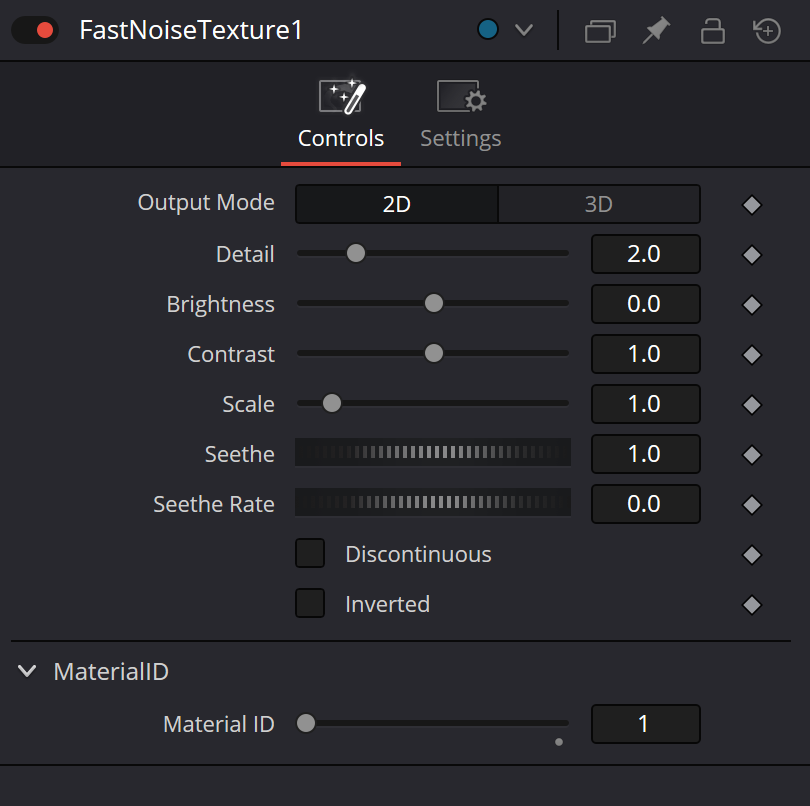Click the Output Mode keyframe diamond

752,205
